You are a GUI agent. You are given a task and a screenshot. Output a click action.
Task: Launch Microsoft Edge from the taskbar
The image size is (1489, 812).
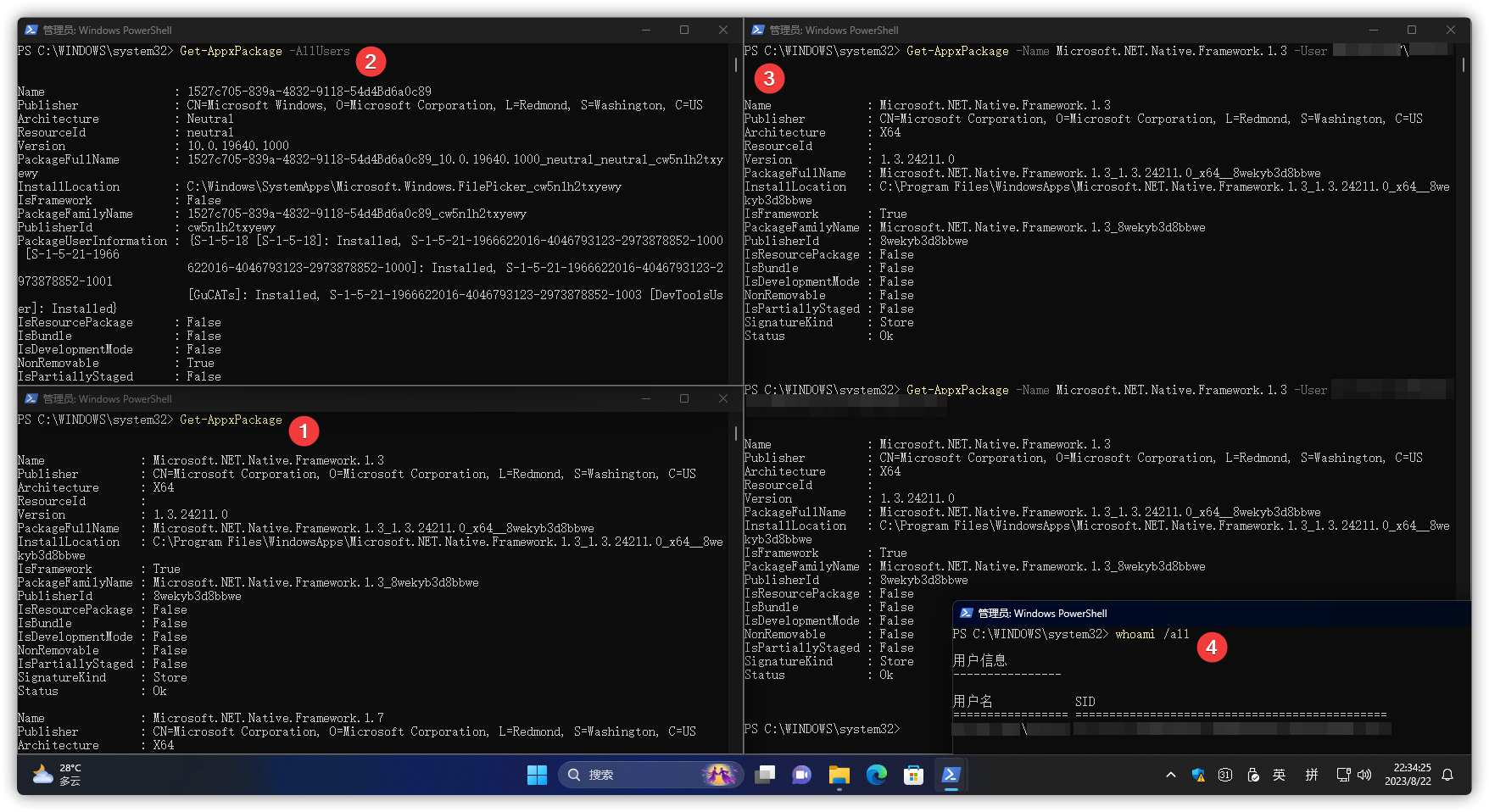[x=876, y=775]
